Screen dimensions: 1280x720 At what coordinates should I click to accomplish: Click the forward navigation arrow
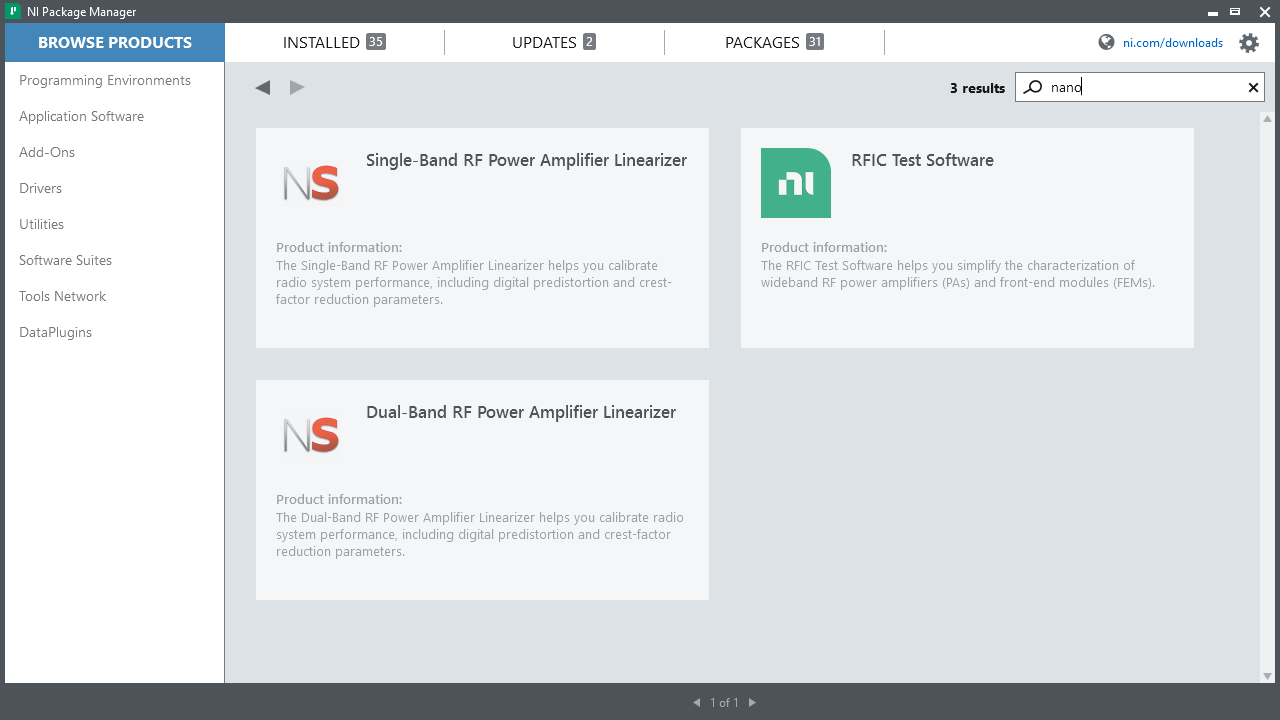coord(297,88)
